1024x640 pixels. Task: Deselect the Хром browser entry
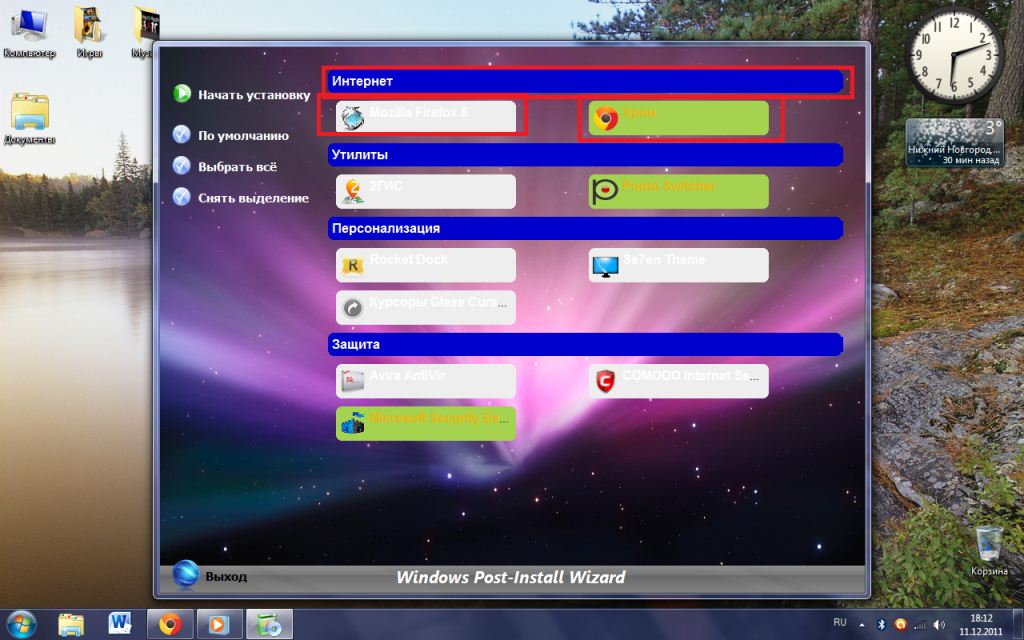(x=679, y=118)
